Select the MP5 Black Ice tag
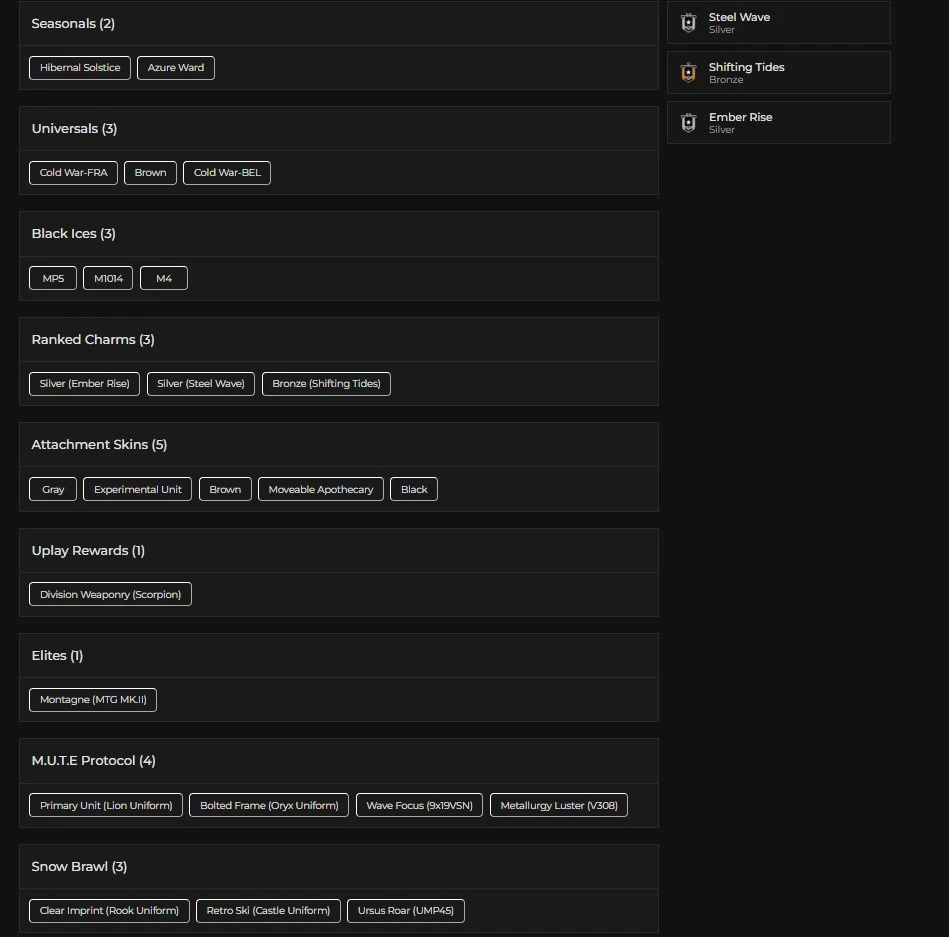Image resolution: width=949 pixels, height=937 pixels. 53,279
